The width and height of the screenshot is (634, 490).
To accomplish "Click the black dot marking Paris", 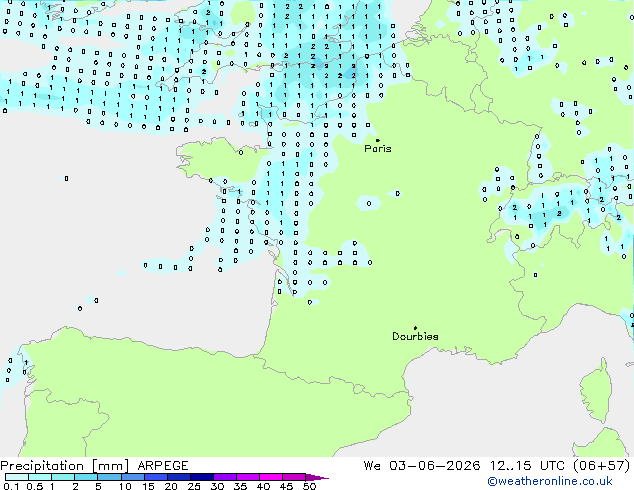I will 378,140.
